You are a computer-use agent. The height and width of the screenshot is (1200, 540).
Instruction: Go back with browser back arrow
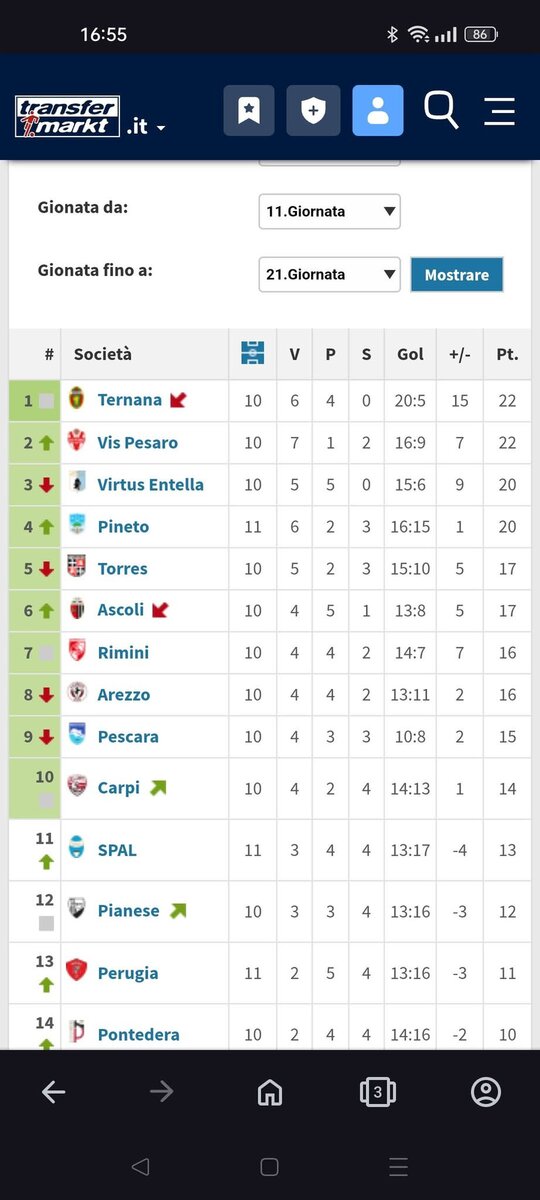point(54,1092)
